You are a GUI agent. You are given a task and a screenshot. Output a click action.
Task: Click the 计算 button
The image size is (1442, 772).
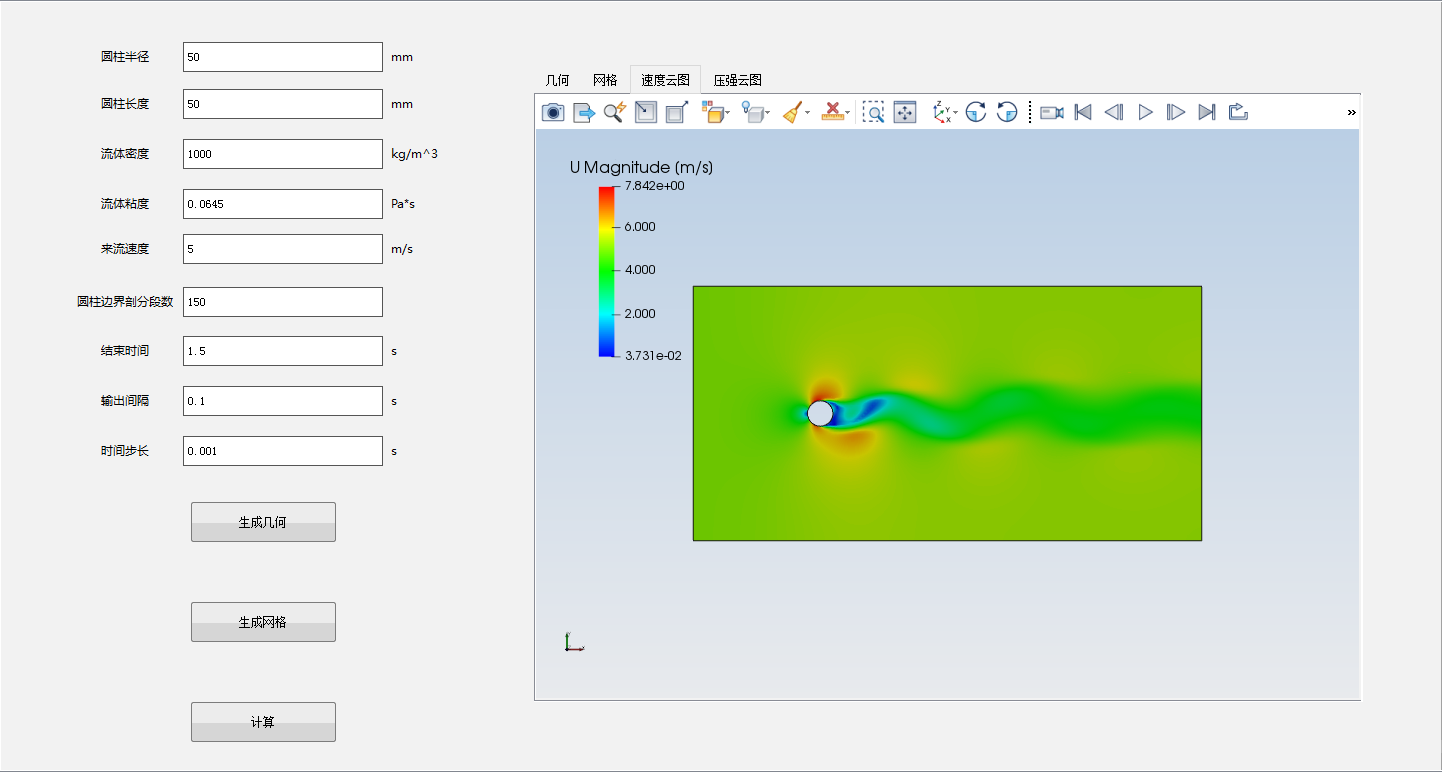pos(263,722)
